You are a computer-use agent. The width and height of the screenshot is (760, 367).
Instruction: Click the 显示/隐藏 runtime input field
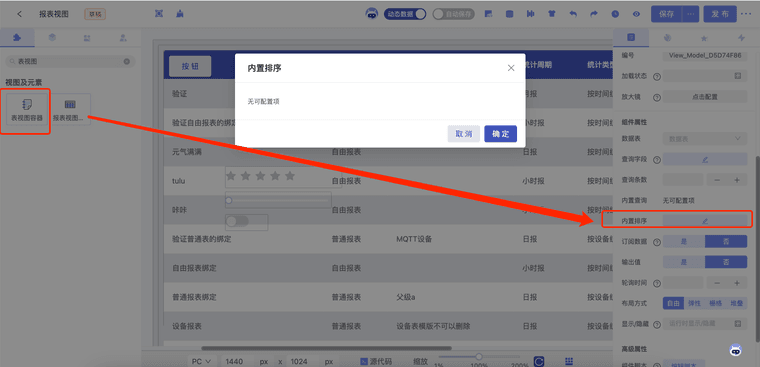(705, 323)
